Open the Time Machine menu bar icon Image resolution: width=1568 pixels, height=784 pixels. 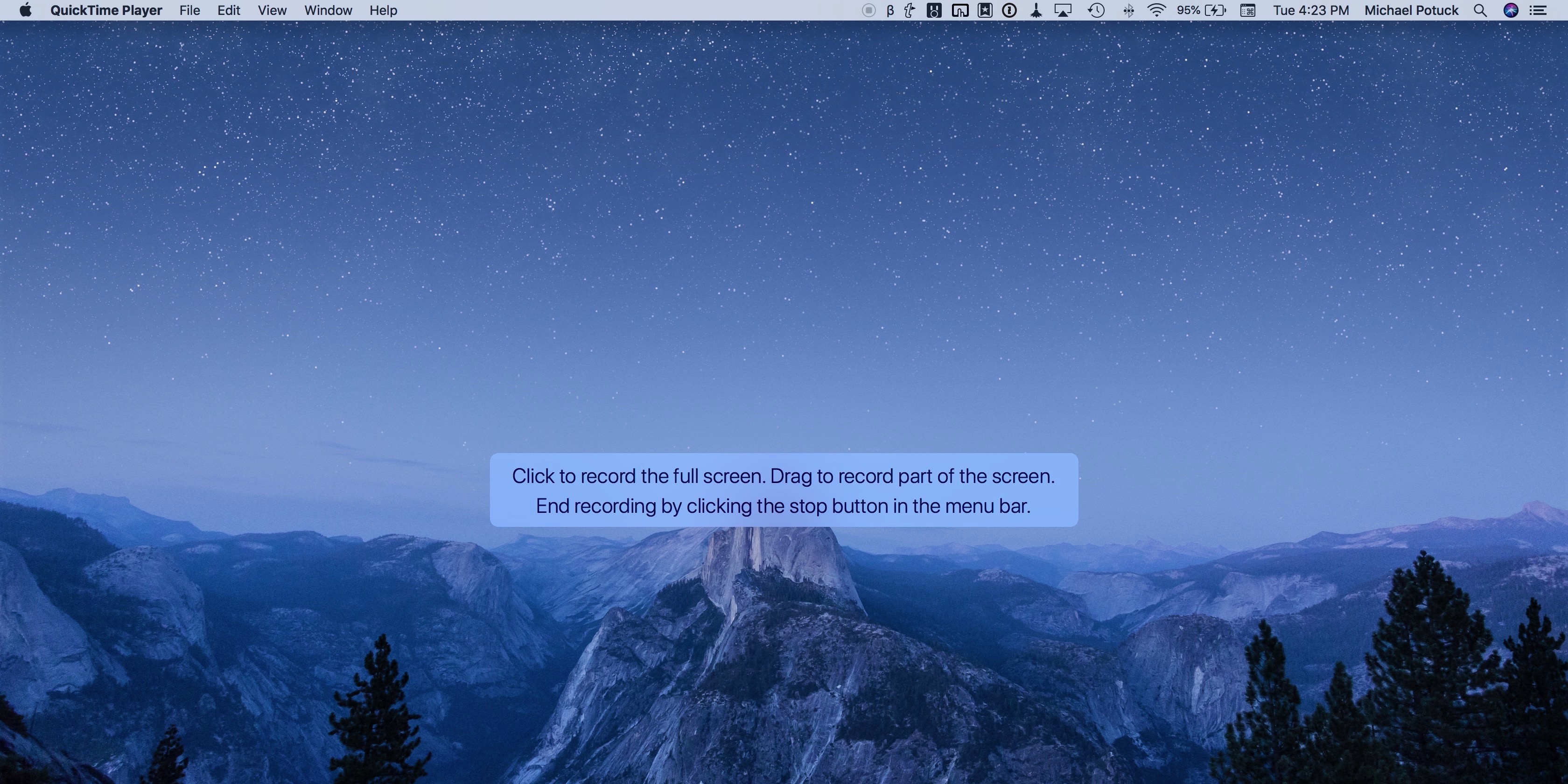[1096, 10]
